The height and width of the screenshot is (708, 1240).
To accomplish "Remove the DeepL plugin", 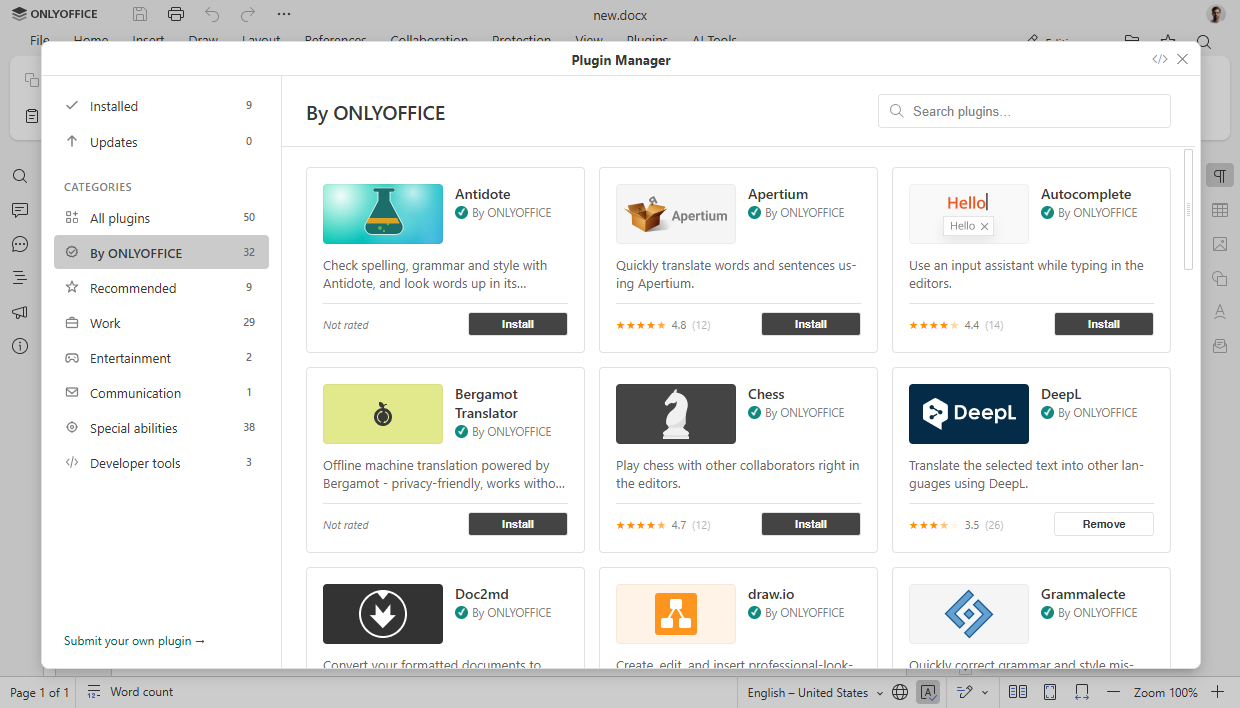I will [x=1104, y=524].
